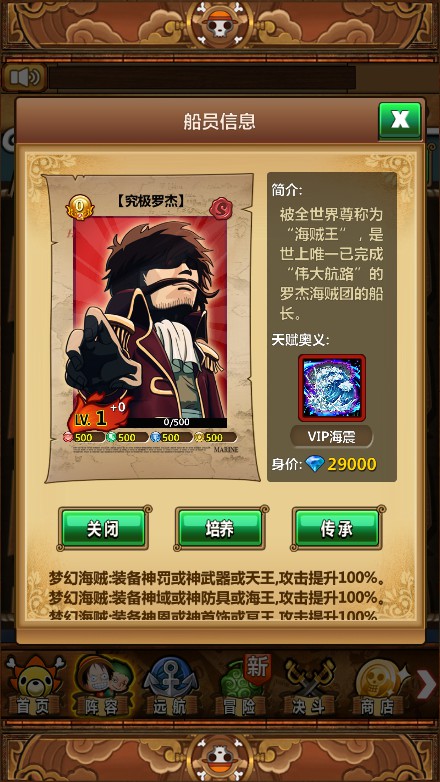Open the 冒险 adventure fruit icon

241,686
